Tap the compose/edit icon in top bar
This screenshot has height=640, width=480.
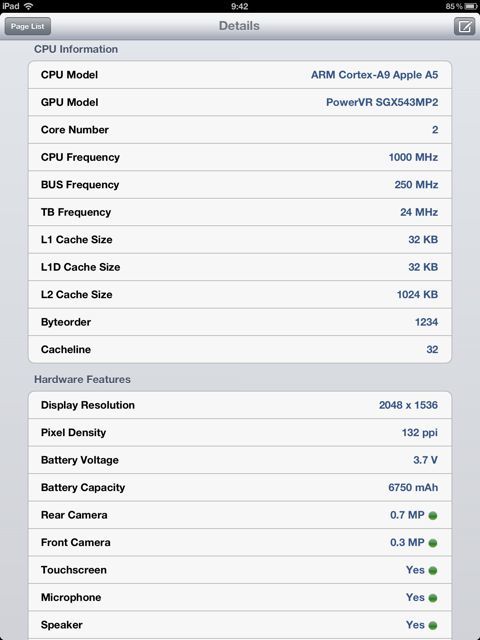coord(464,27)
